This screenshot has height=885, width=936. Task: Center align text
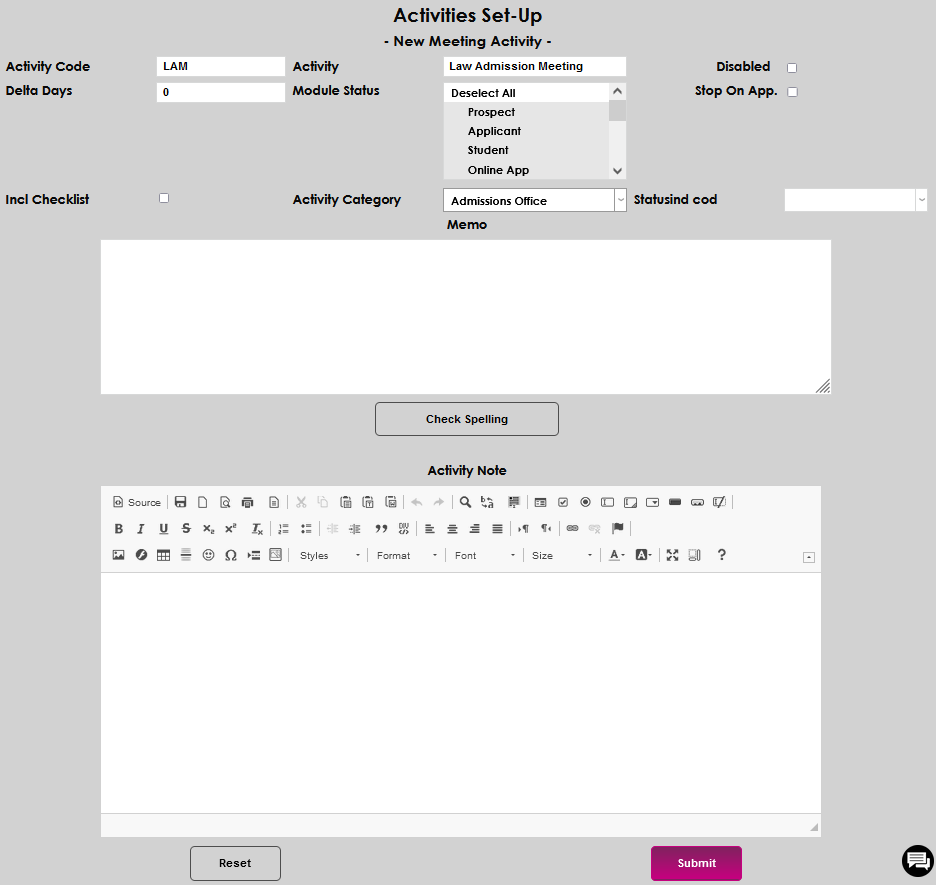[x=452, y=529]
